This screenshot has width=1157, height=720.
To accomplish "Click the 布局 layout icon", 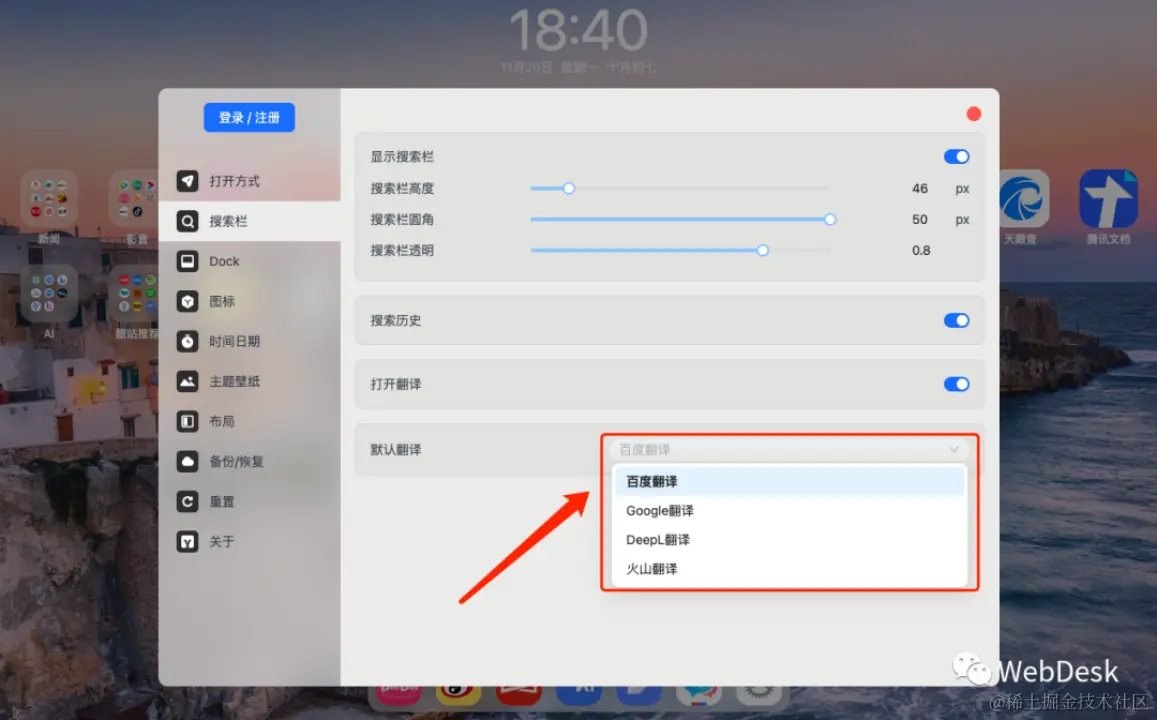I will coord(187,421).
